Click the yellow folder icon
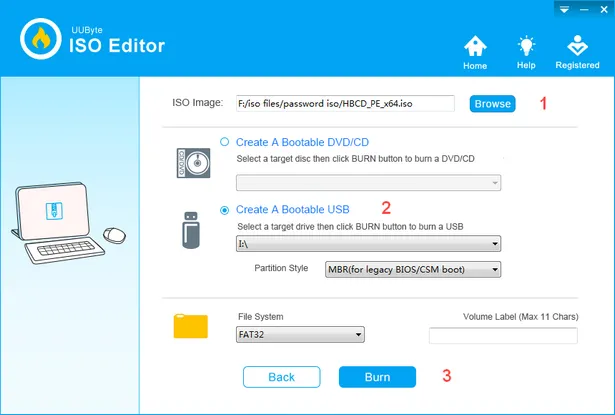The image size is (615, 415). [191, 326]
